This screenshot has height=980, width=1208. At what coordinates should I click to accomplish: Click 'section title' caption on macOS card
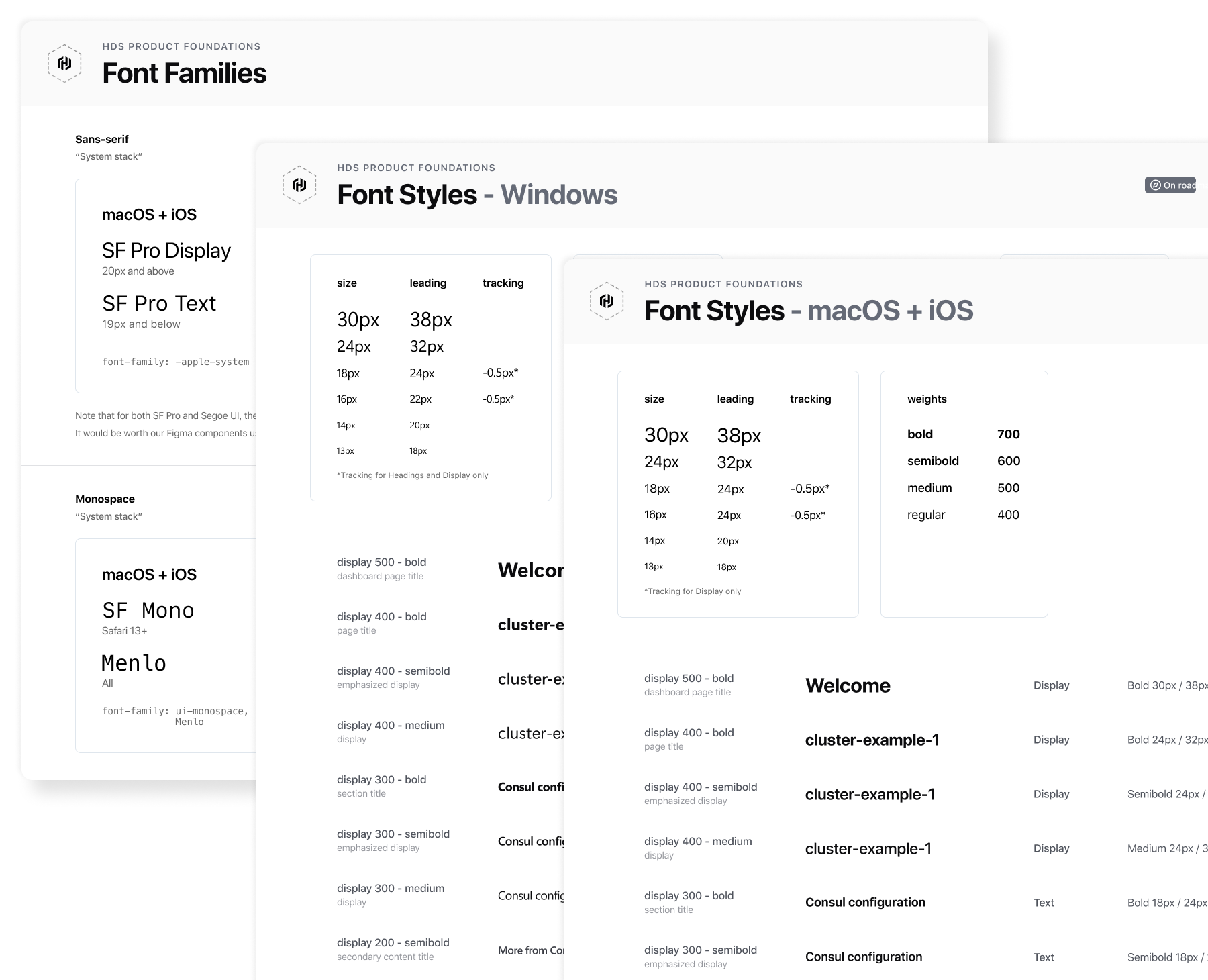coord(668,910)
